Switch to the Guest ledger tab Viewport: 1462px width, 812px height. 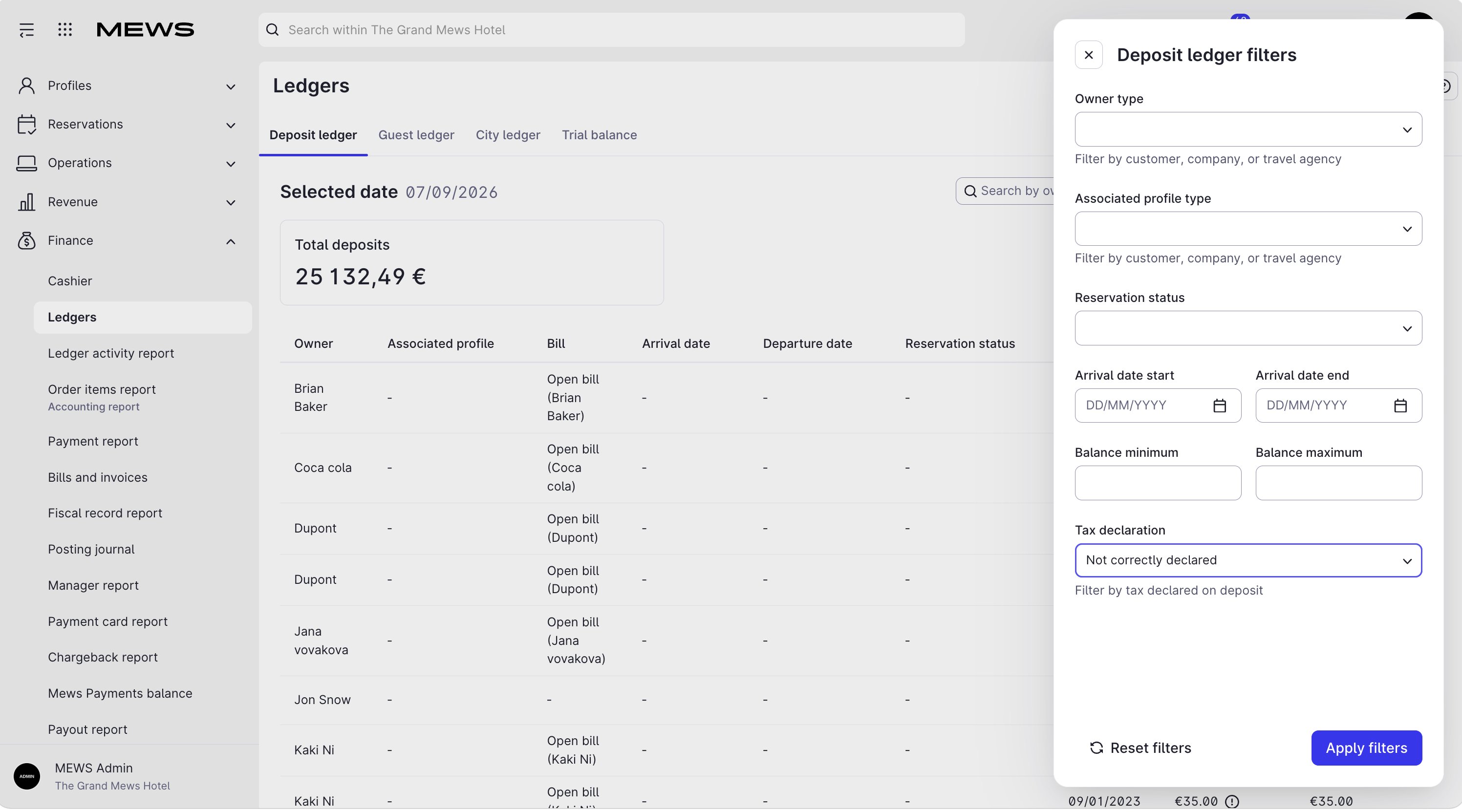pos(416,135)
